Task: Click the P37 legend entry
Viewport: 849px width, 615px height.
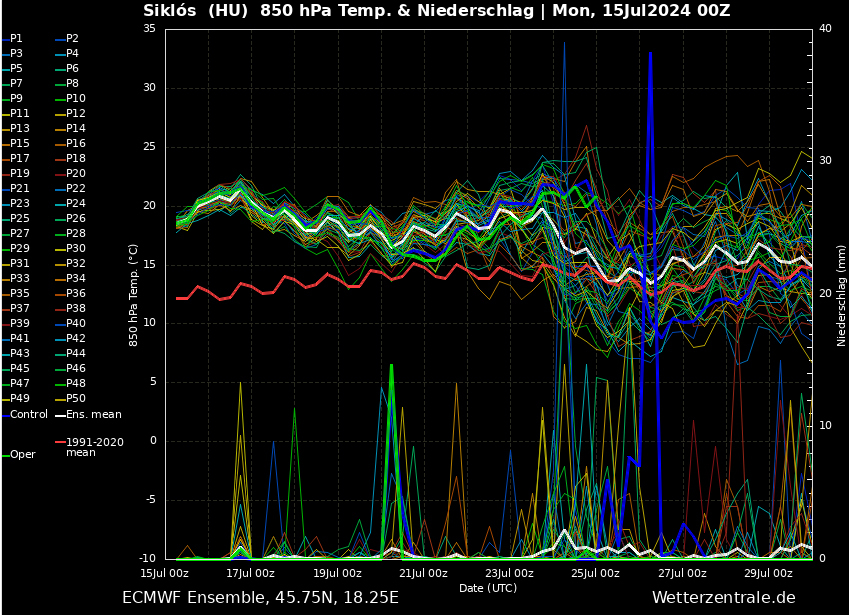Action: (x=20, y=308)
